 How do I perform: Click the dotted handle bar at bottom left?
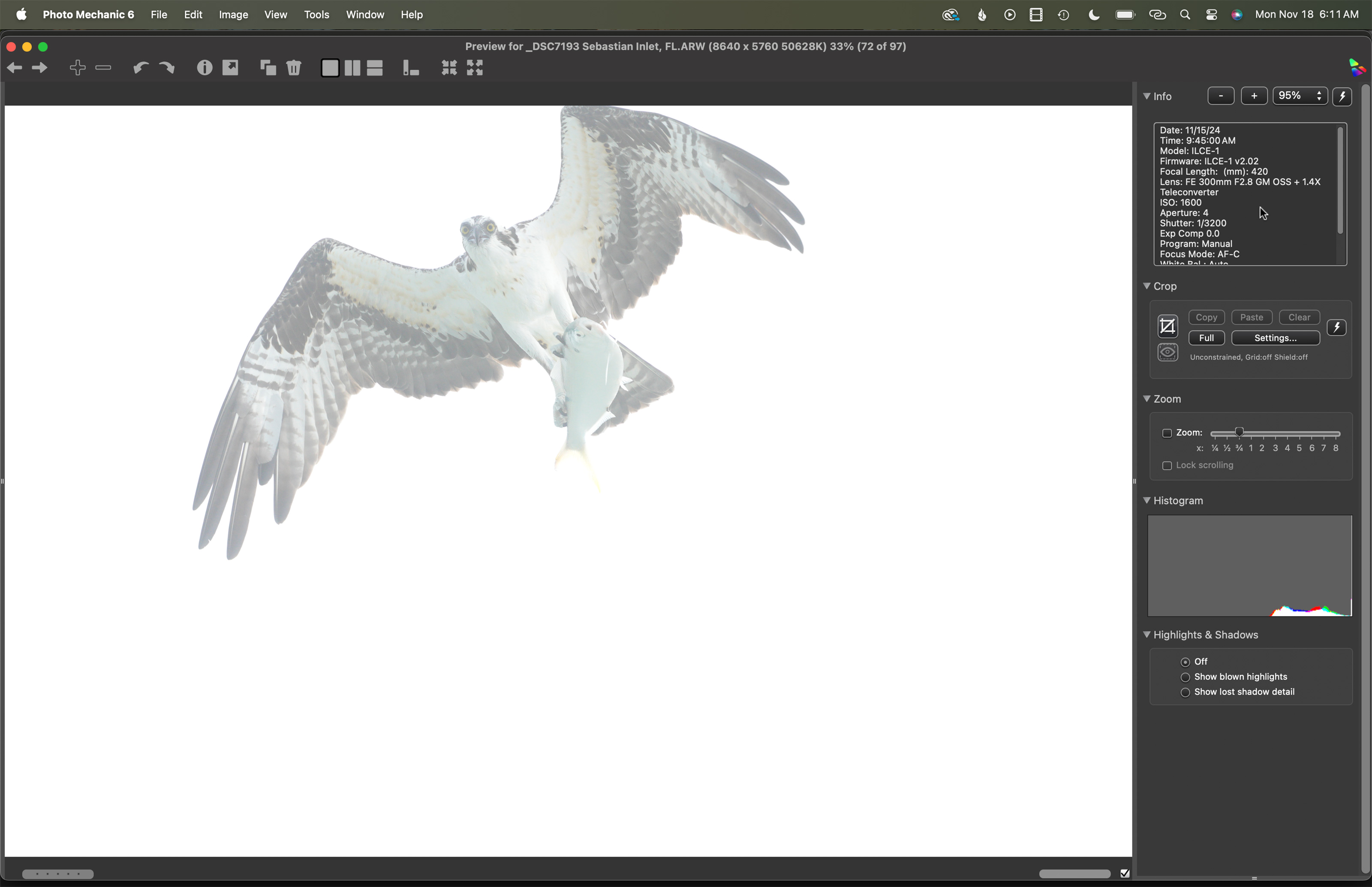click(x=57, y=874)
